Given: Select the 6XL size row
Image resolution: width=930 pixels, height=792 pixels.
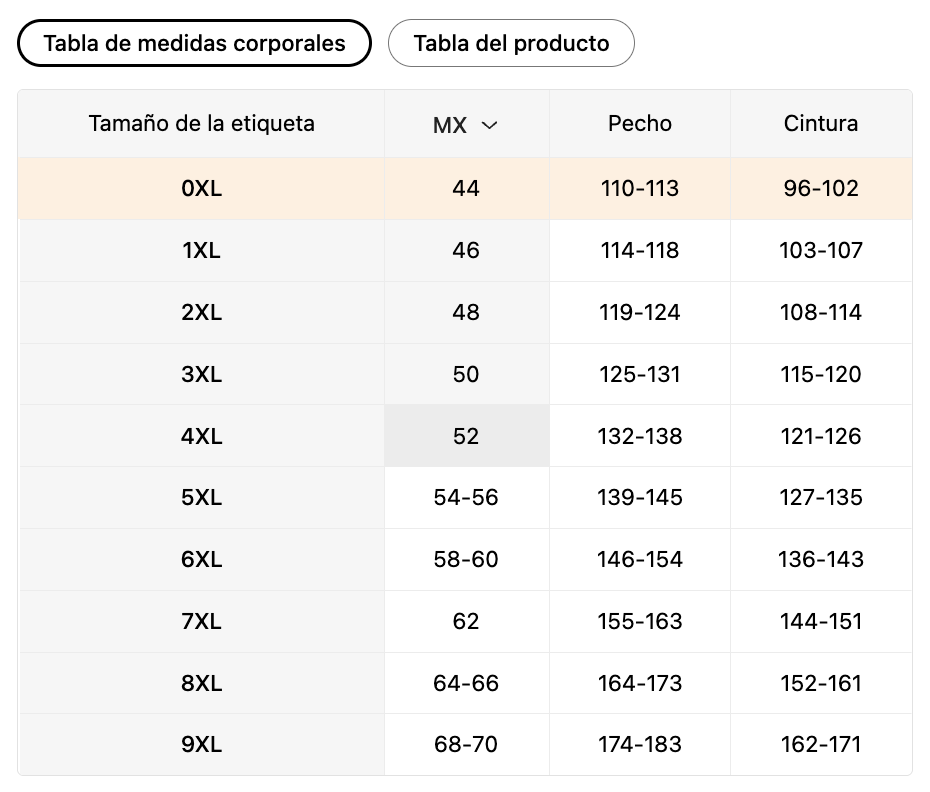Looking at the screenshot, I should pos(202,559).
